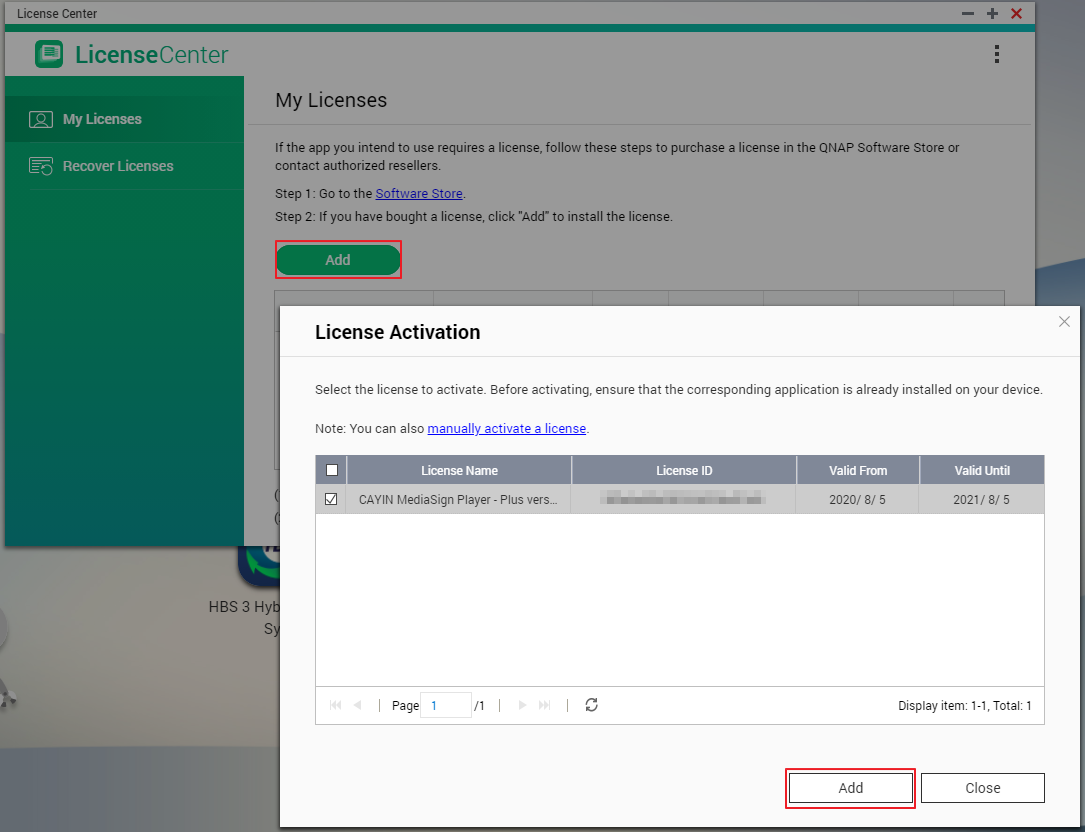Go to next page of license list
This screenshot has height=832, width=1085.
522,705
